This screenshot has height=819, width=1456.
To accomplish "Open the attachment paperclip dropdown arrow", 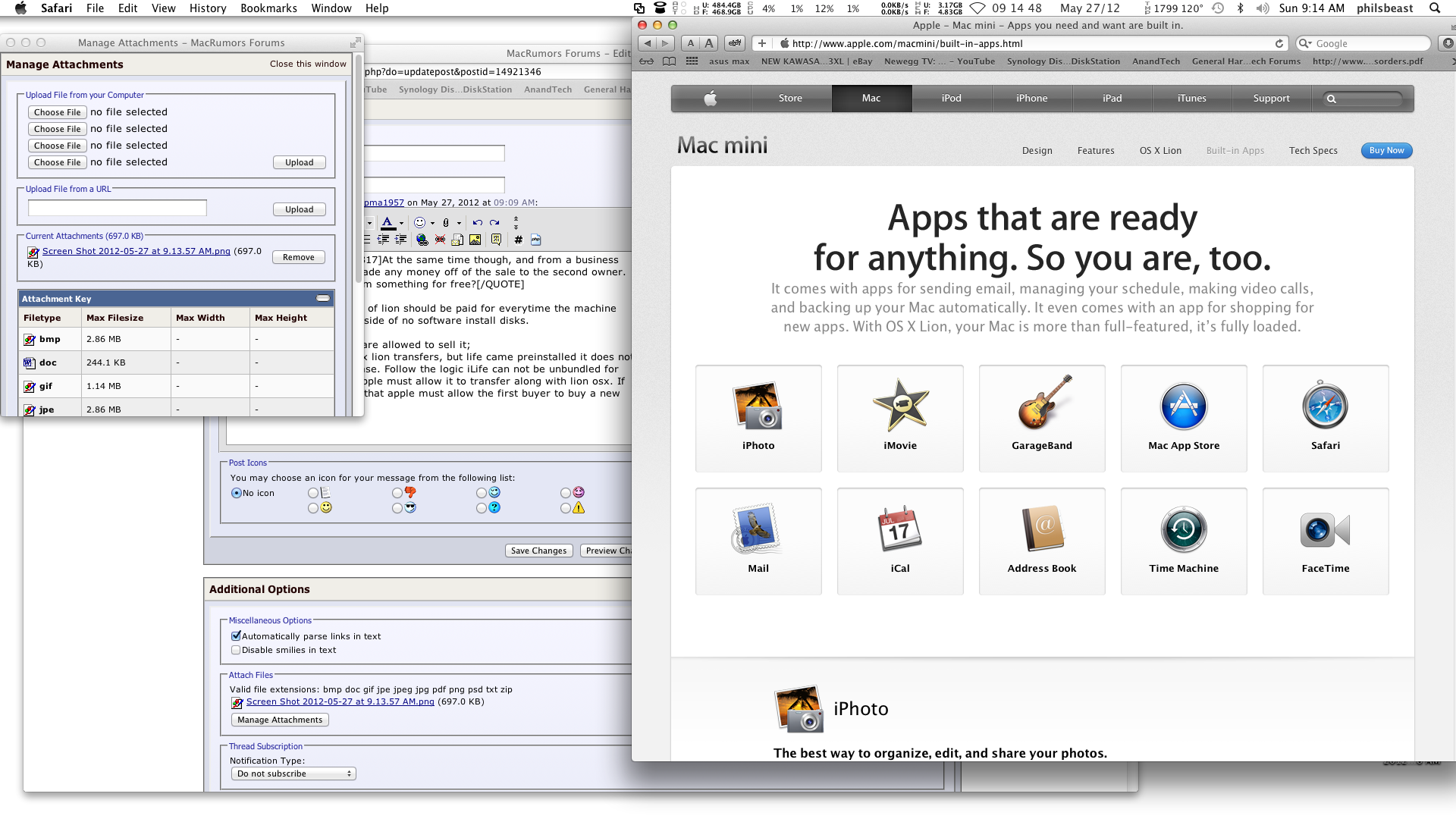I will pos(459,223).
